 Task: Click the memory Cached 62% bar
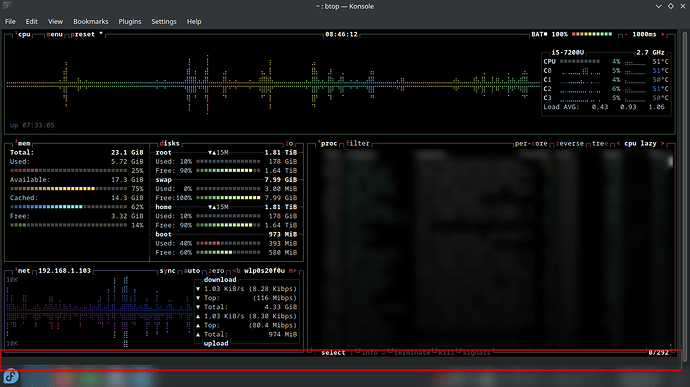(x=69, y=206)
